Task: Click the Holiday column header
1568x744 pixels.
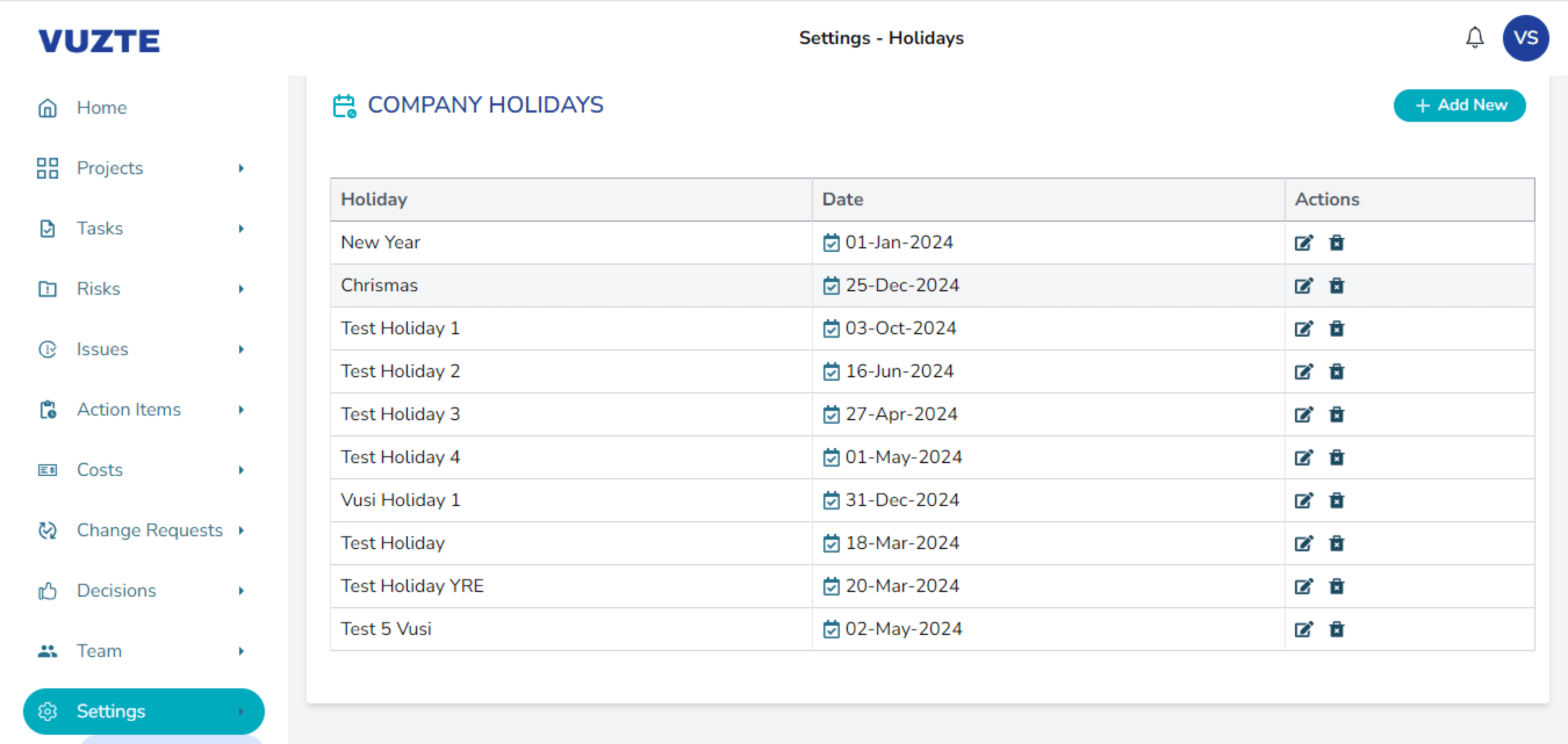Action: tap(374, 200)
